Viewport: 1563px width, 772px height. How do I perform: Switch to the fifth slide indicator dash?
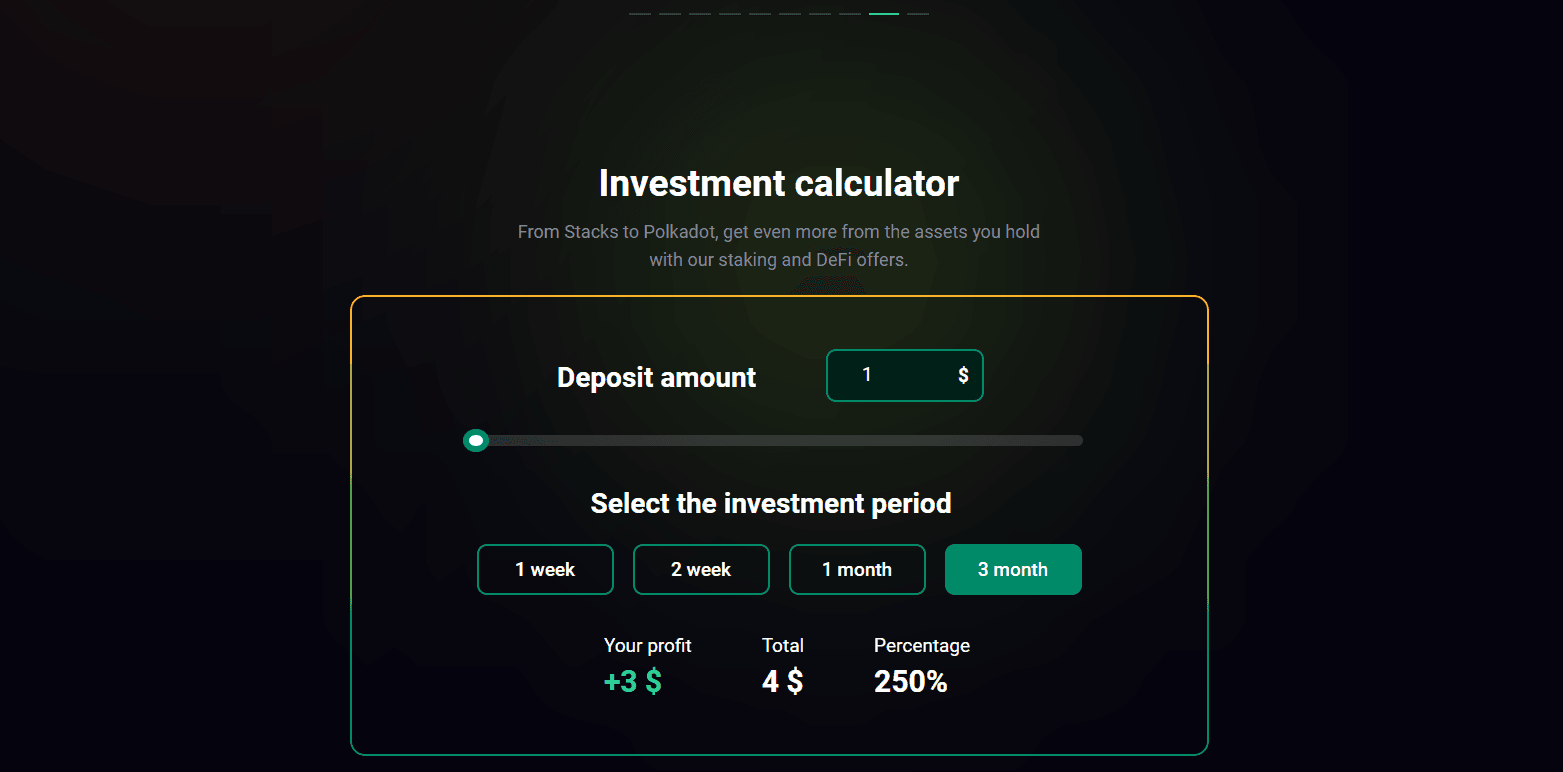760,14
